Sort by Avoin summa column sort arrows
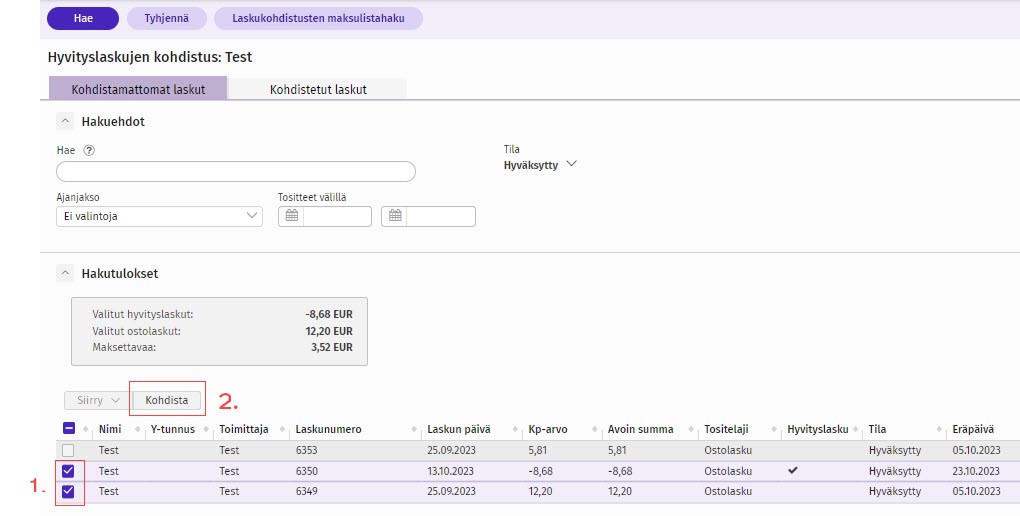 (x=691, y=429)
